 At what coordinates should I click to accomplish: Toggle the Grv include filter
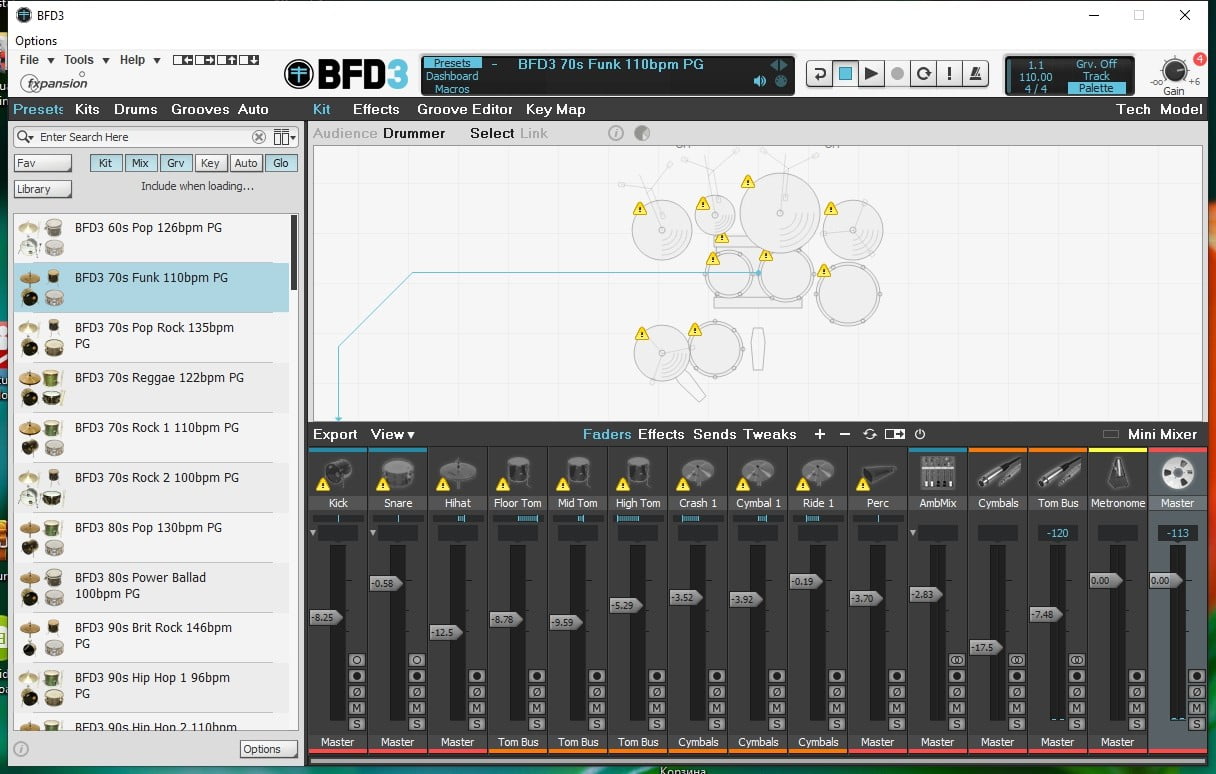tap(176, 163)
